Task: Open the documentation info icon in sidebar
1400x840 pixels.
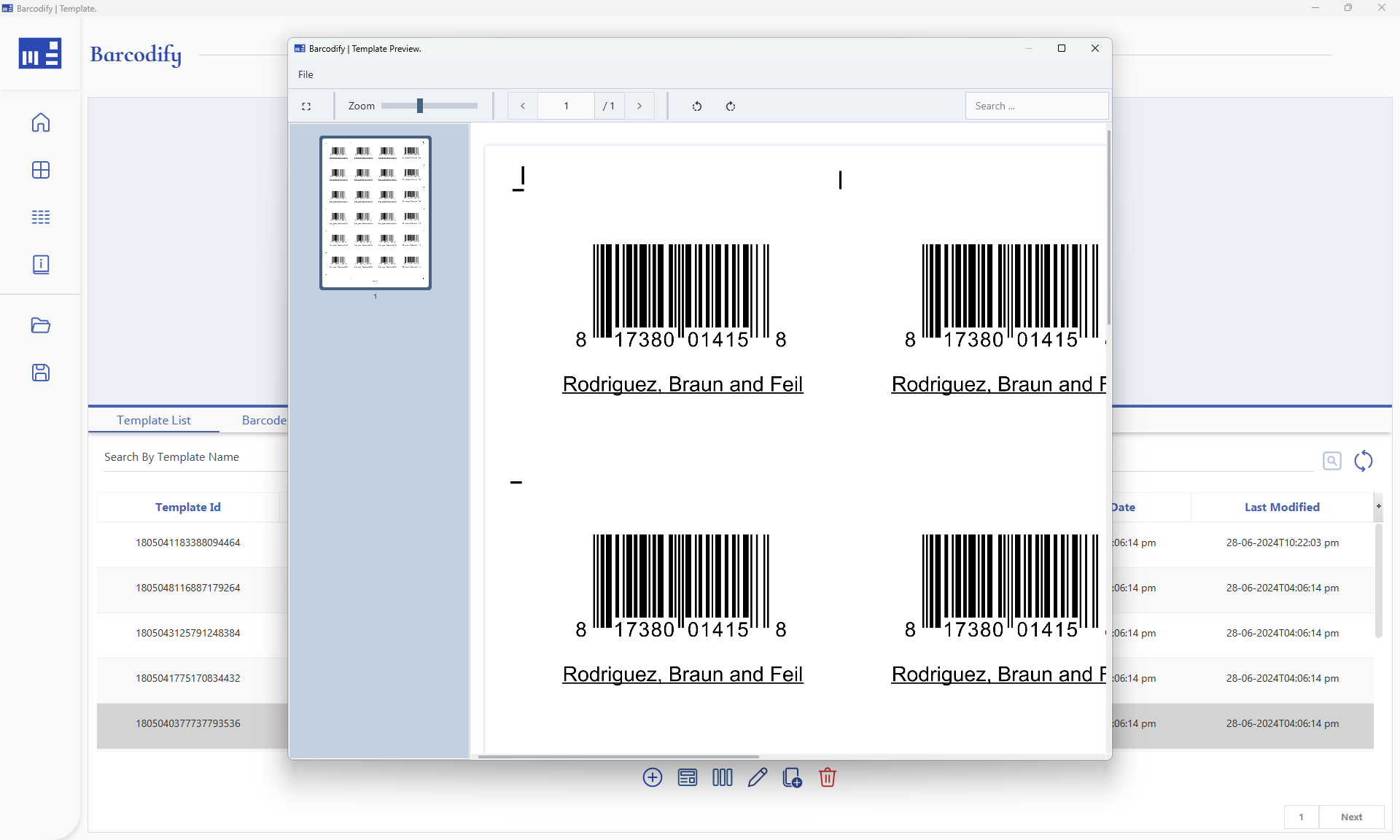Action: (x=41, y=264)
